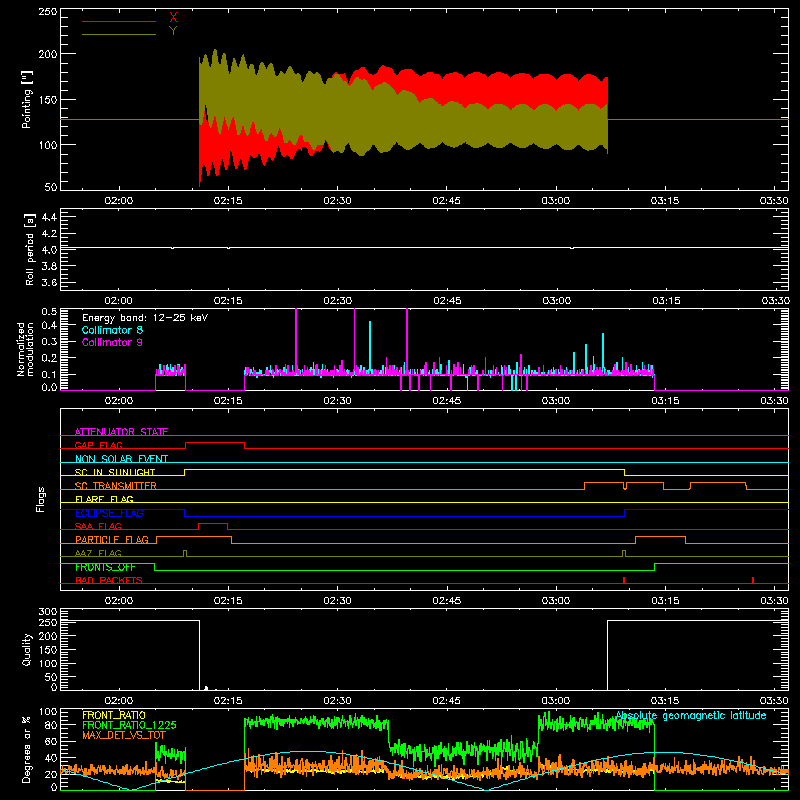
Task: Select the cyan Collimator 8 legend entry
Action: coord(112,330)
